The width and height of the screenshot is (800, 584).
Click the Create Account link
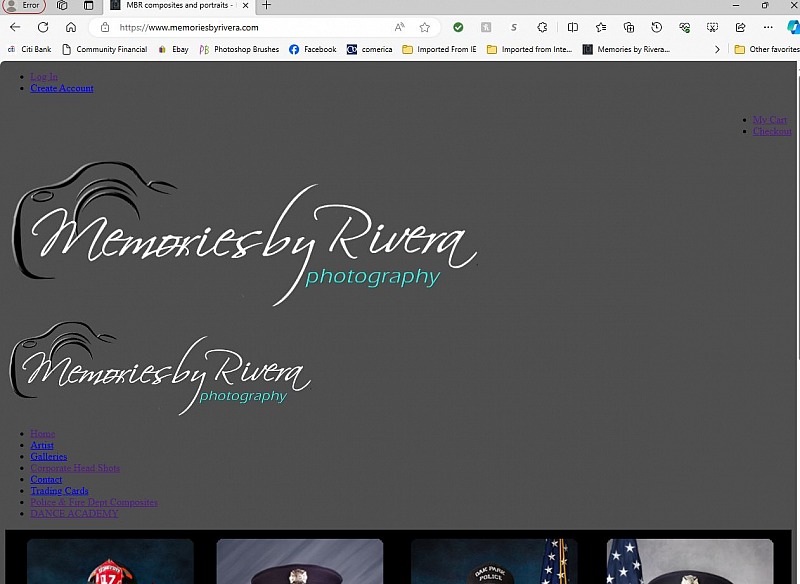(x=62, y=88)
